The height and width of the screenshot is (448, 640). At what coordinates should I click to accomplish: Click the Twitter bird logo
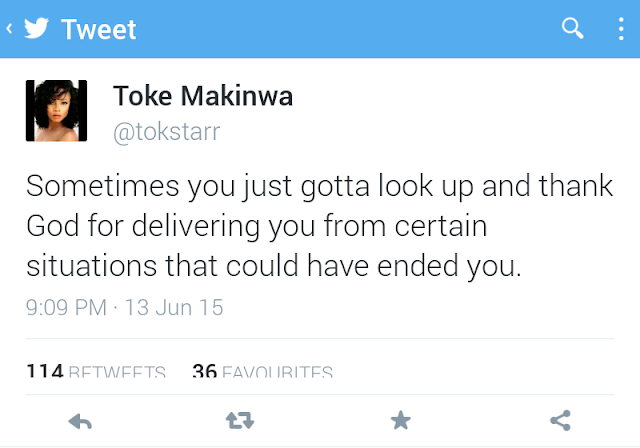(35, 29)
